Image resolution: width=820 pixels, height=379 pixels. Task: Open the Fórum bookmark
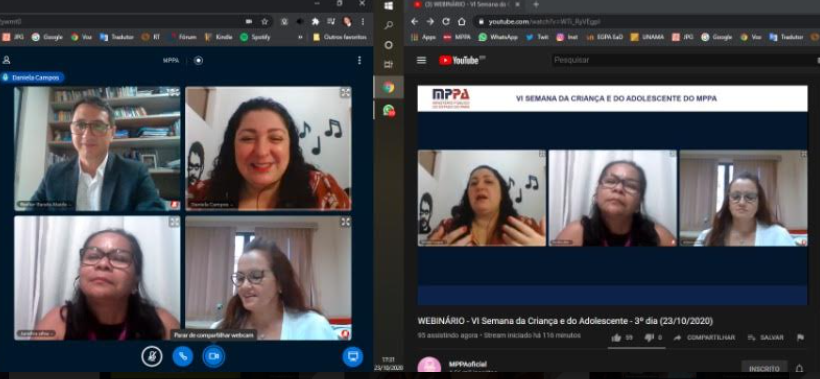183,37
